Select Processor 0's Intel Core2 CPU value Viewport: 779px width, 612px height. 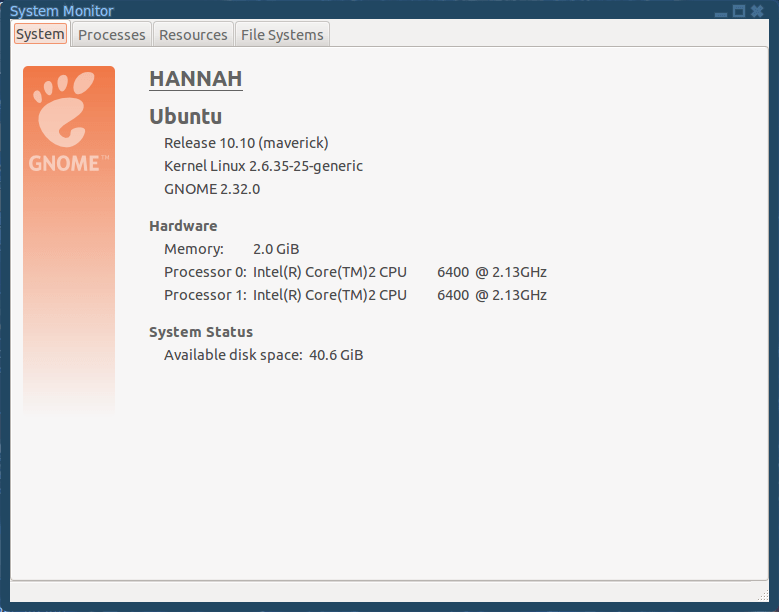(x=400, y=272)
